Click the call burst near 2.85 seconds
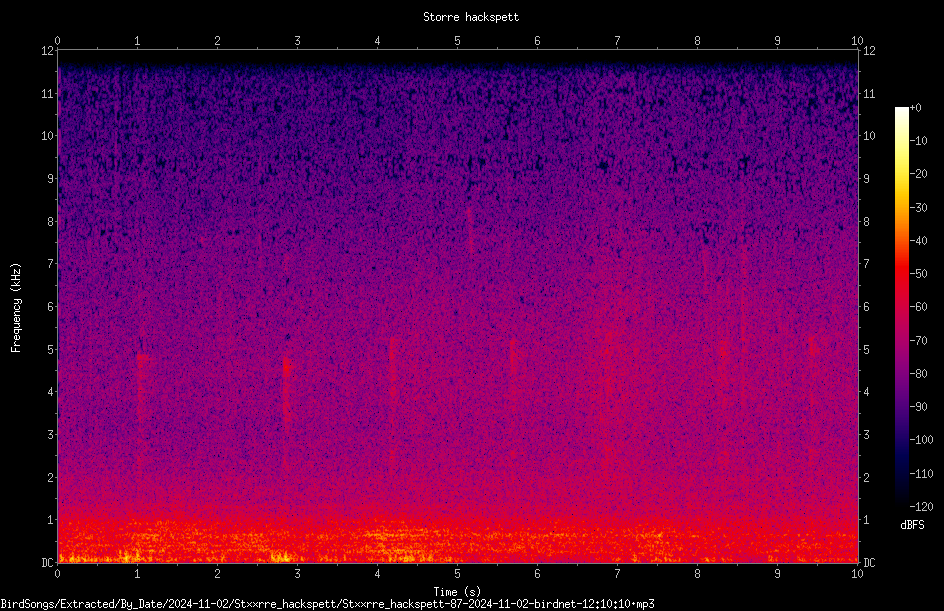 (x=287, y=368)
